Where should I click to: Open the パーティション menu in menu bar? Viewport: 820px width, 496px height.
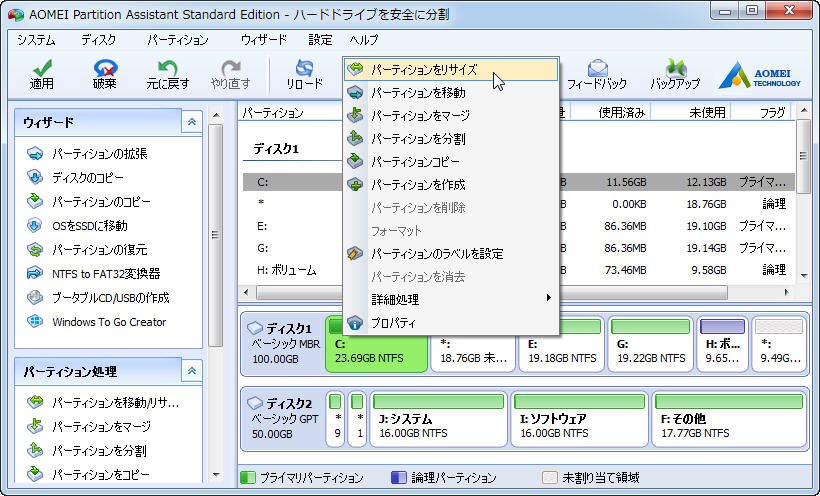point(178,40)
